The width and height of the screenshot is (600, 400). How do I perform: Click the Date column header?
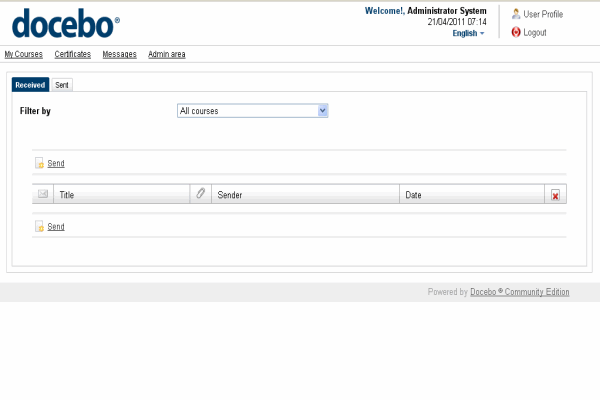(x=413, y=195)
